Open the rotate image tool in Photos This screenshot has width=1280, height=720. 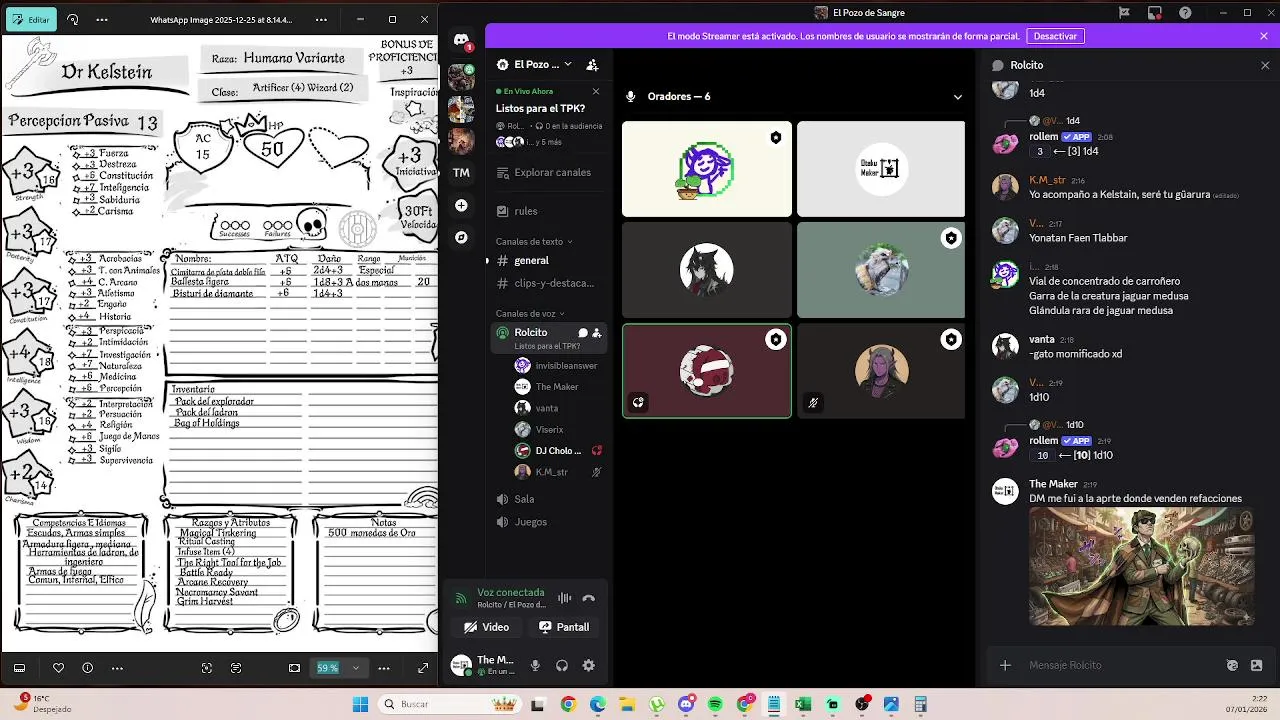point(73,19)
